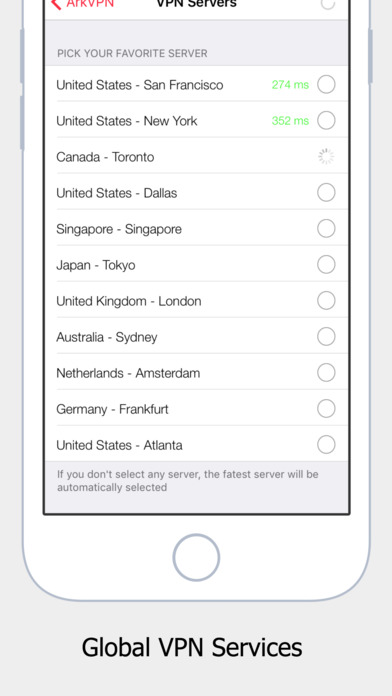Tap the iPhone home button
Viewport: 392px width, 696px height.
196,558
